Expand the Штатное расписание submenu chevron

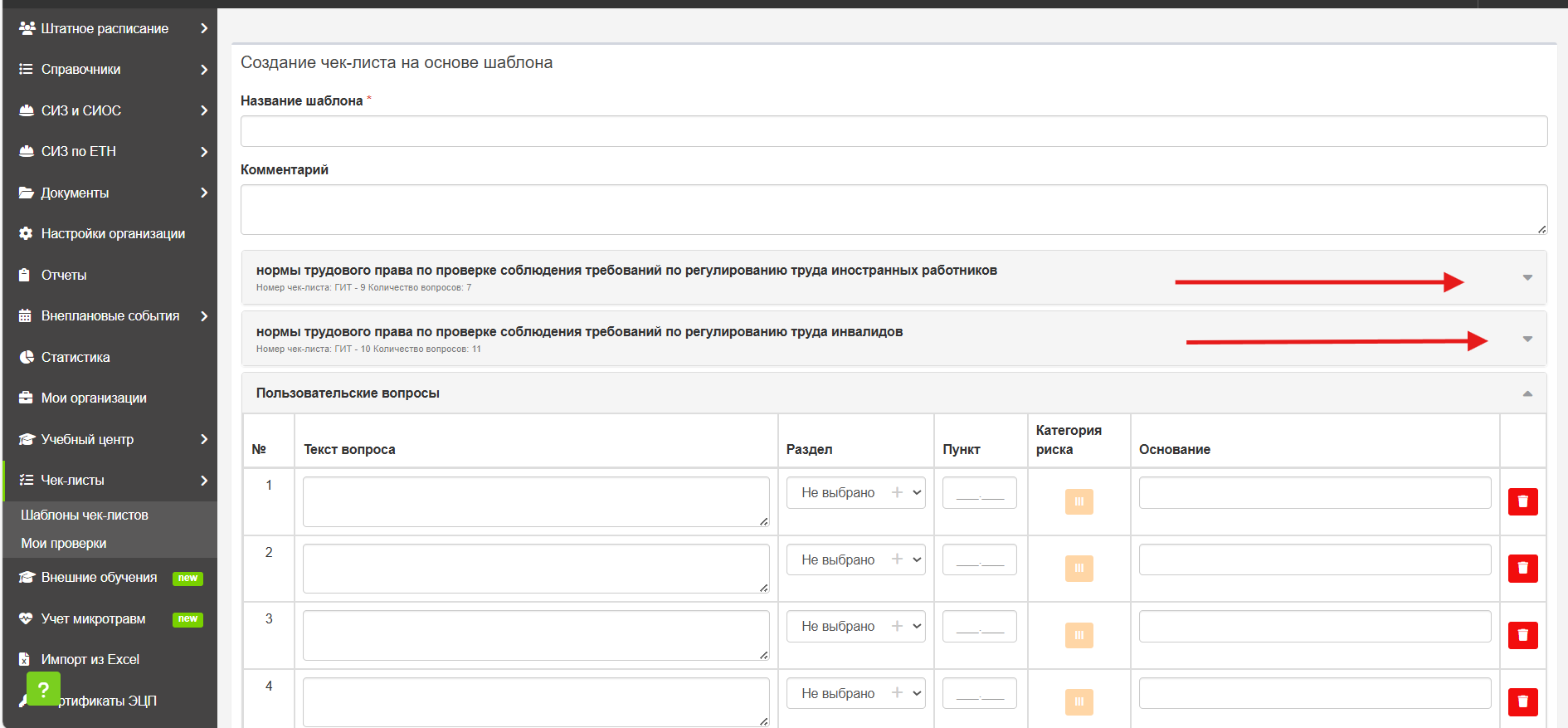[x=203, y=28]
